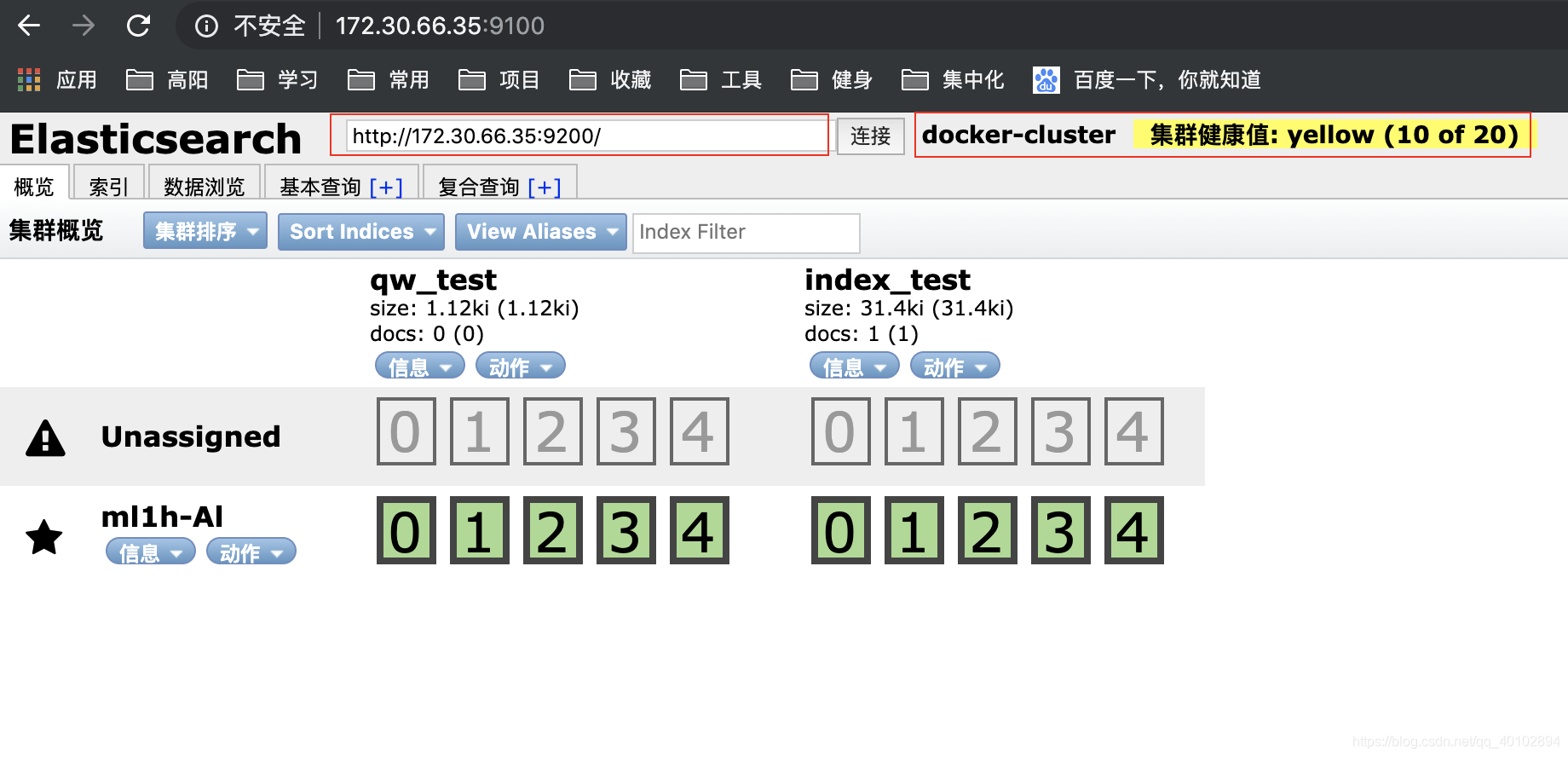The width and height of the screenshot is (1568, 757).
Task: Open the 收藏 bookmark folder
Action: pos(610,80)
